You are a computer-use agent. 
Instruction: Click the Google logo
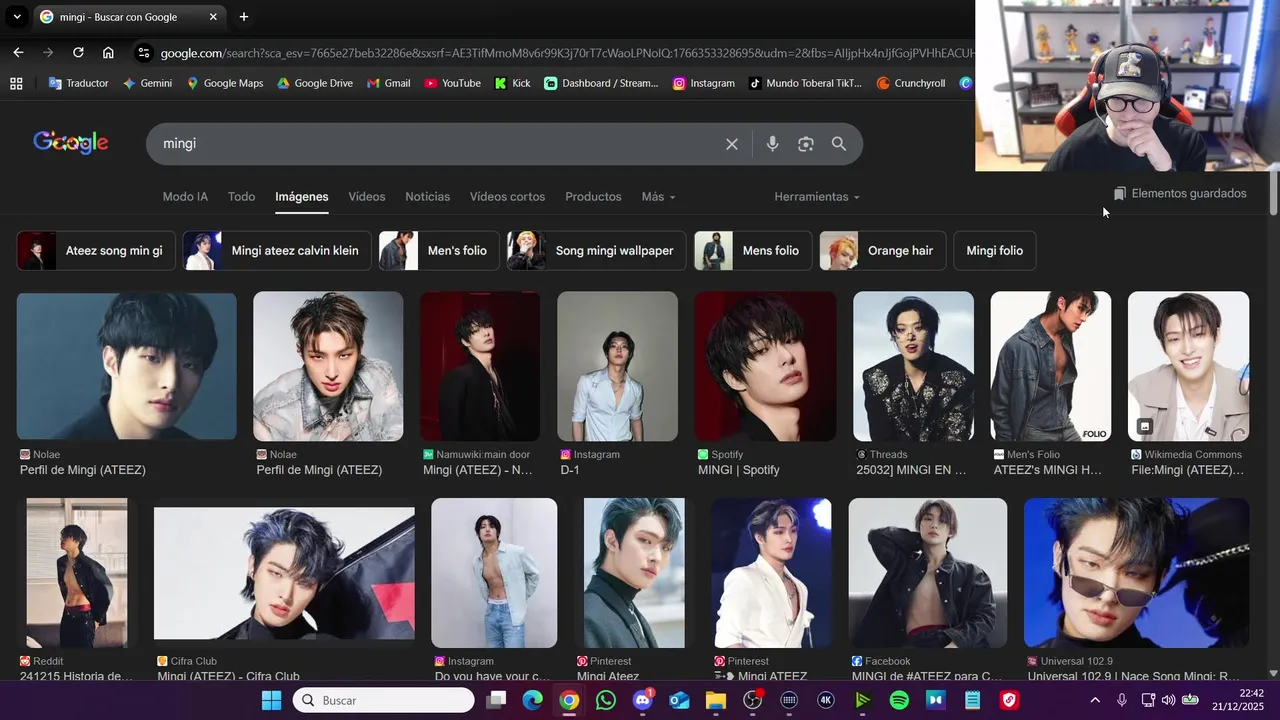coord(71,143)
